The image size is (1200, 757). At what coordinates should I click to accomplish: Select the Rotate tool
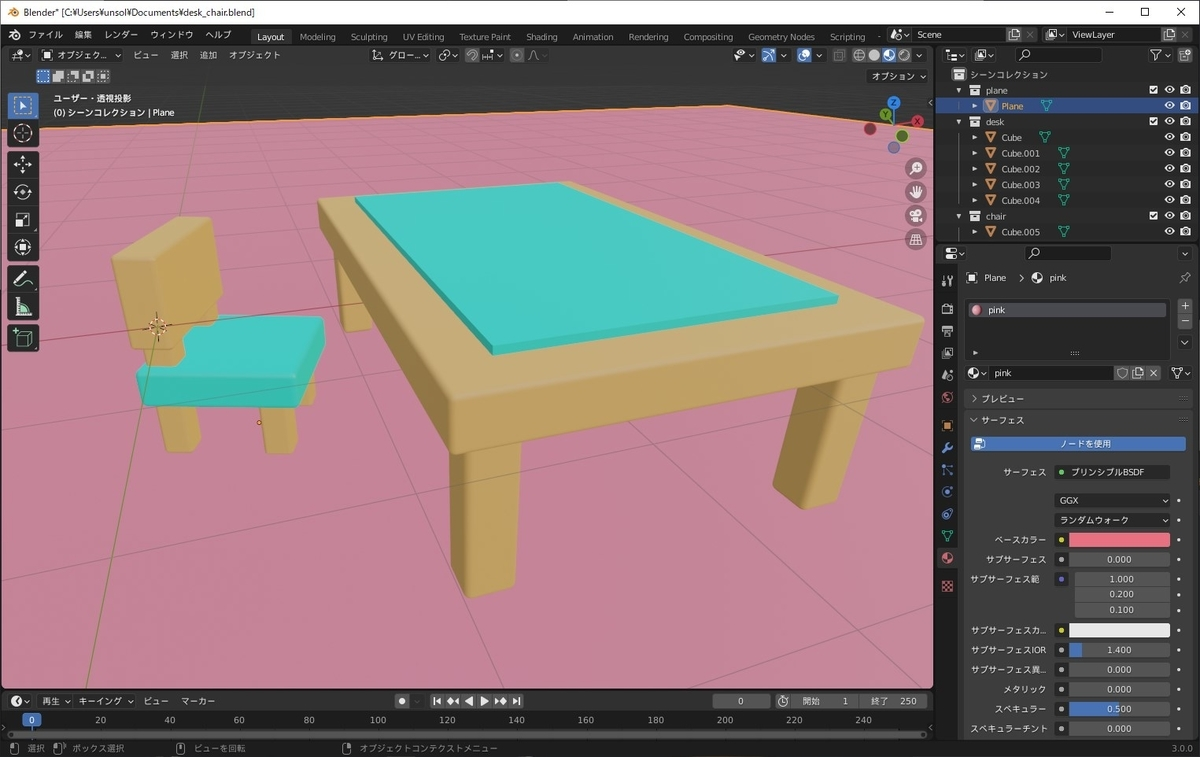pyautogui.click(x=23, y=192)
